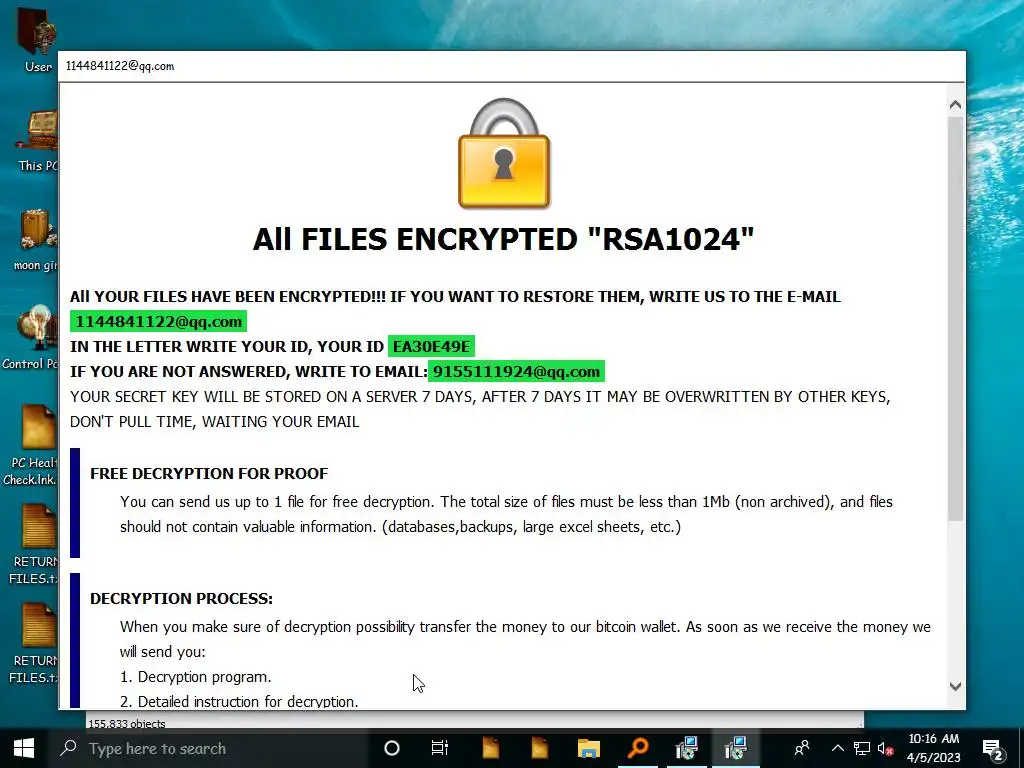1024x768 pixels.
Task: Open the Windows Start menu
Action: [x=24, y=748]
